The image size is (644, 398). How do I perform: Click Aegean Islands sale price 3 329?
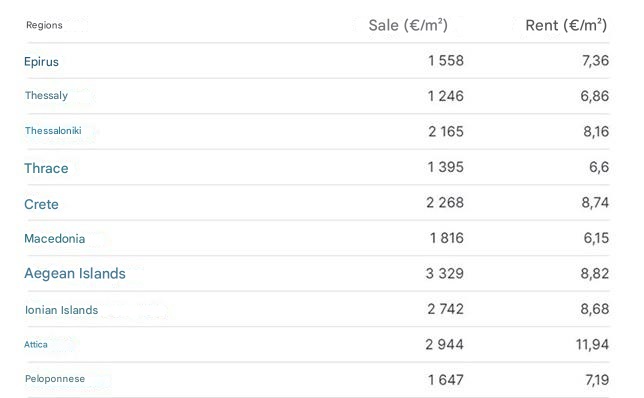click(x=444, y=273)
